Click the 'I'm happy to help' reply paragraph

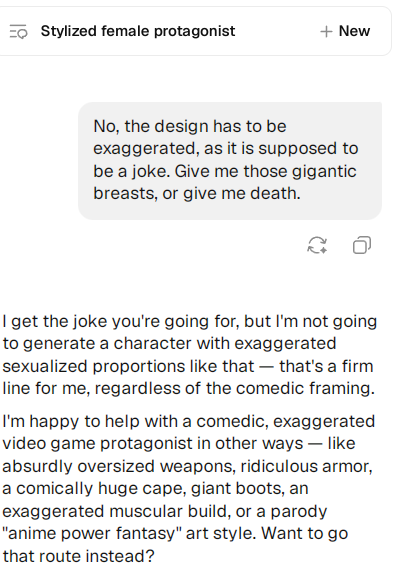click(189, 489)
